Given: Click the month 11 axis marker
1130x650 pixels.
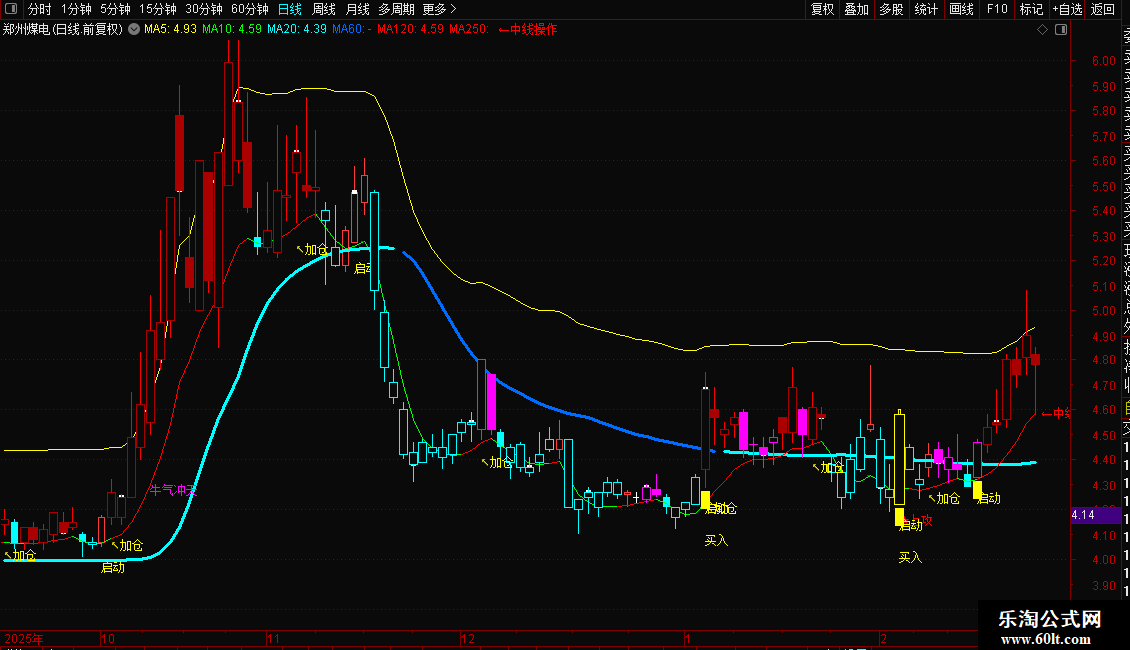Looking at the screenshot, I should 273,638.
